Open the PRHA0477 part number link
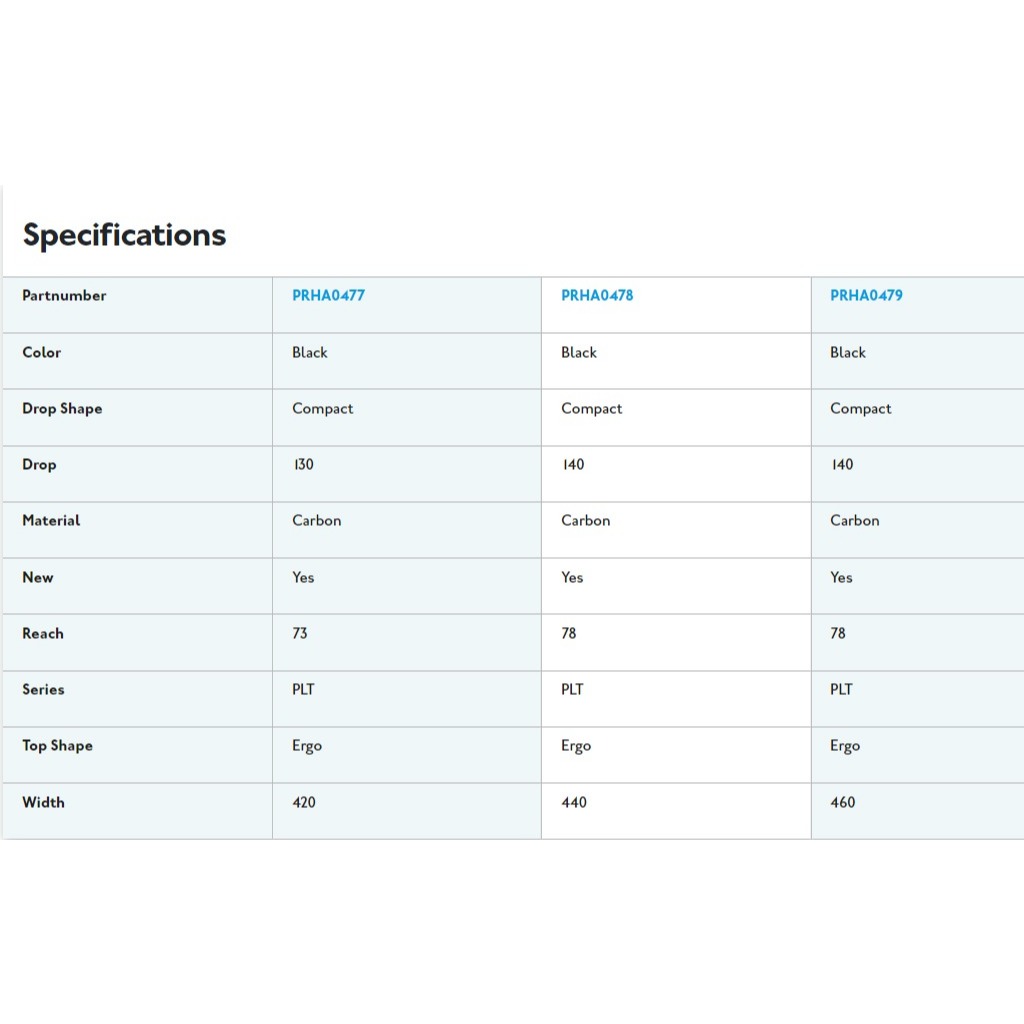This screenshot has height=1024, width=1024. pos(328,295)
